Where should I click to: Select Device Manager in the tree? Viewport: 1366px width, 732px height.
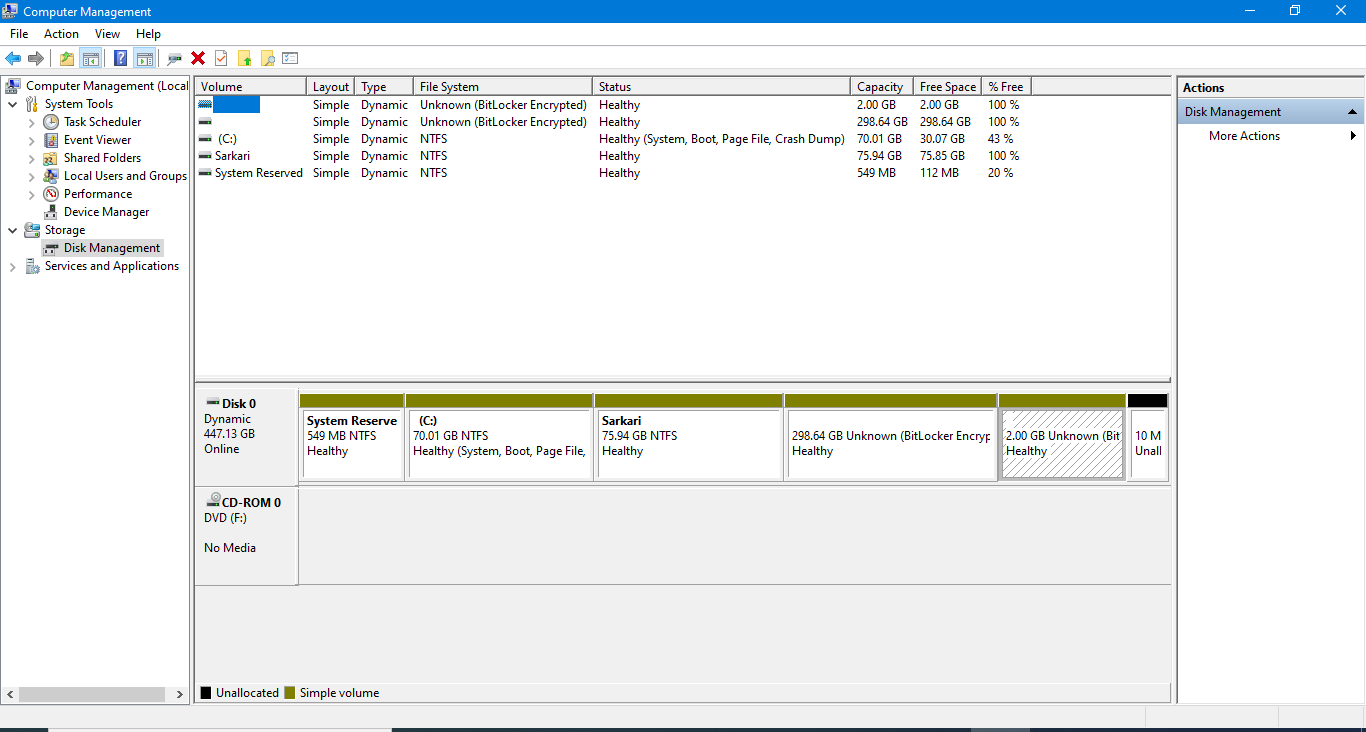(106, 212)
